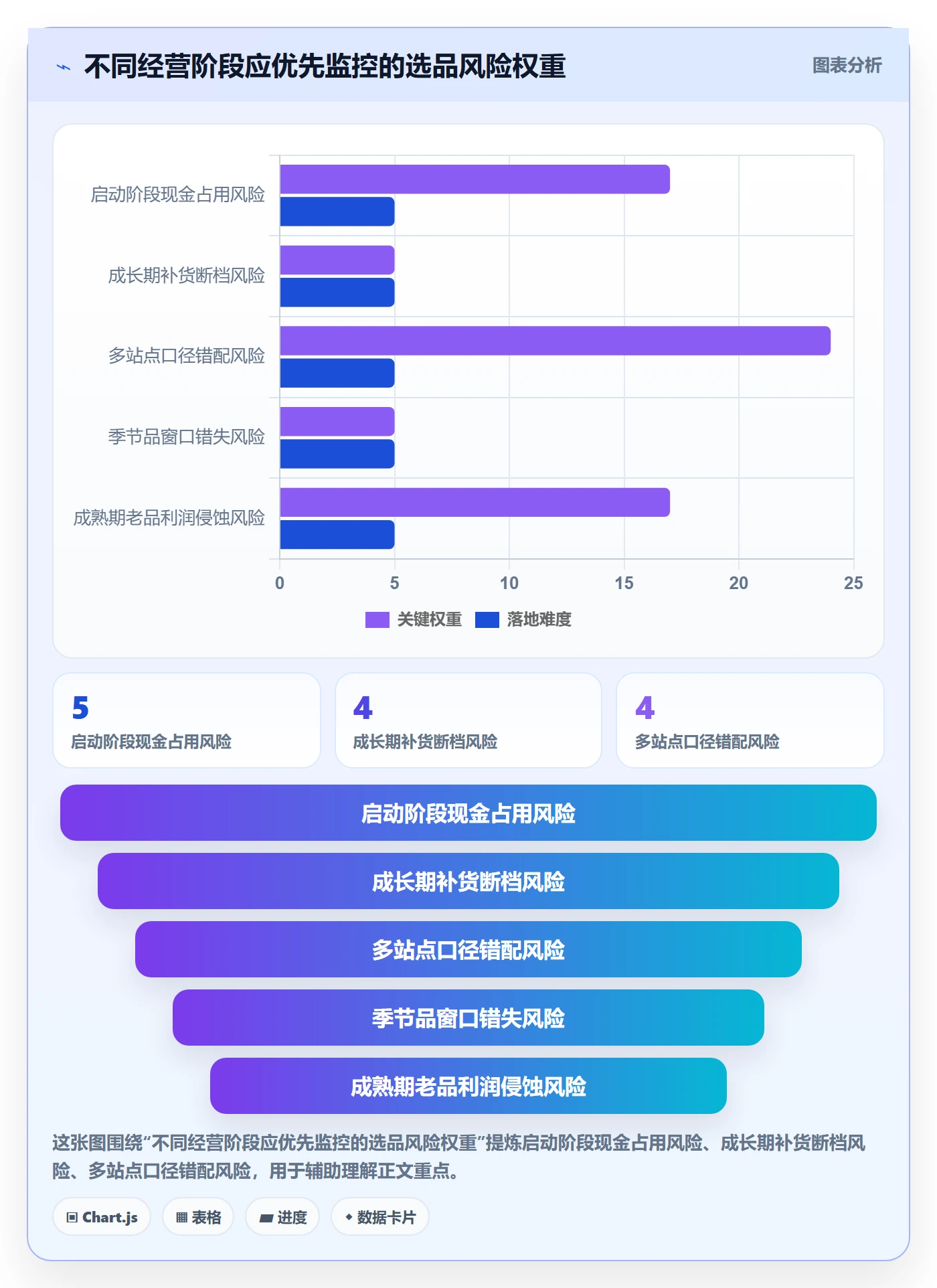Click the title 不同经营阶段应优先监控的选品风险权重
This screenshot has height=1288, width=937.
pos(325,66)
